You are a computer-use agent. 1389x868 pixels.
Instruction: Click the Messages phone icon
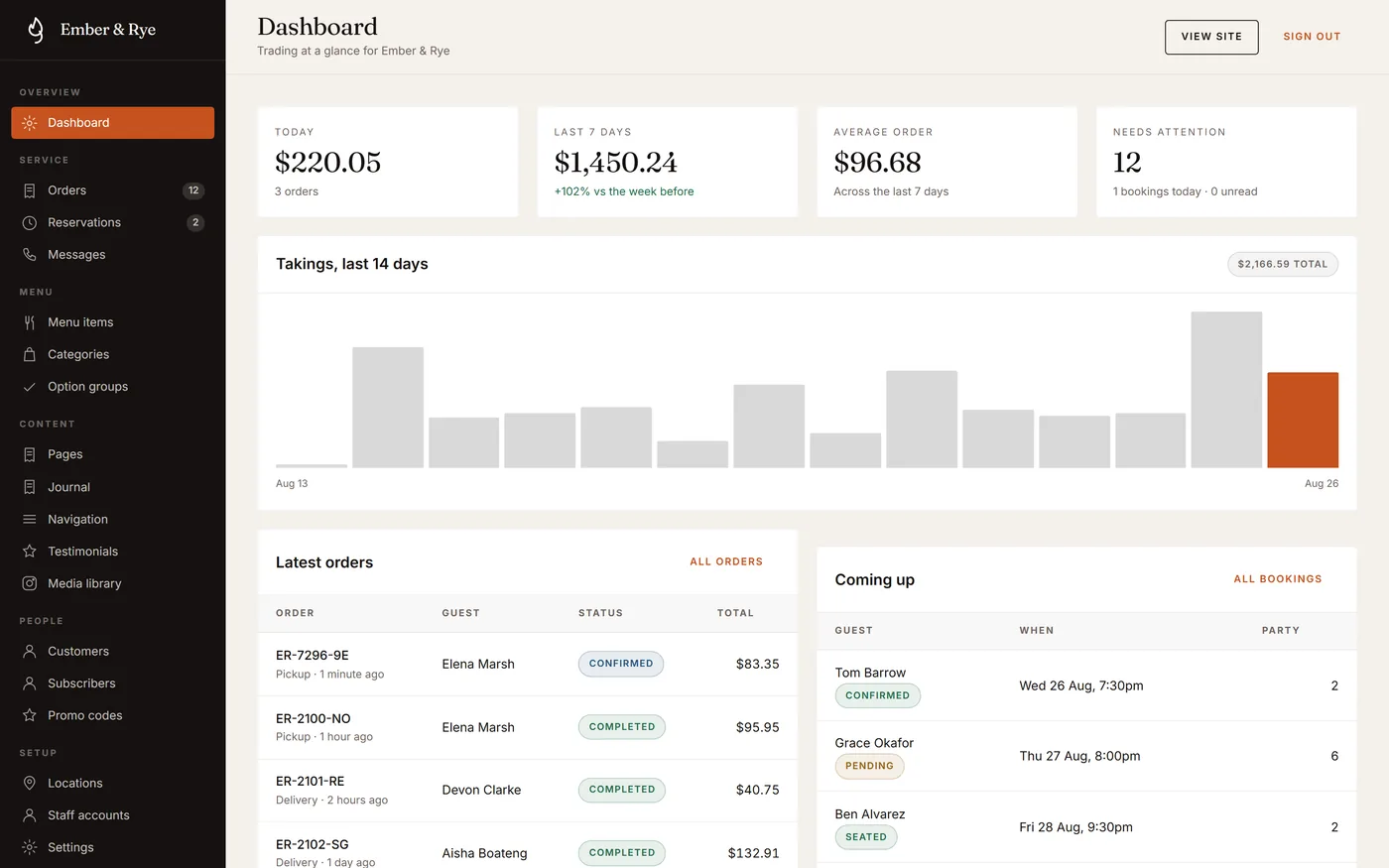pyautogui.click(x=30, y=255)
